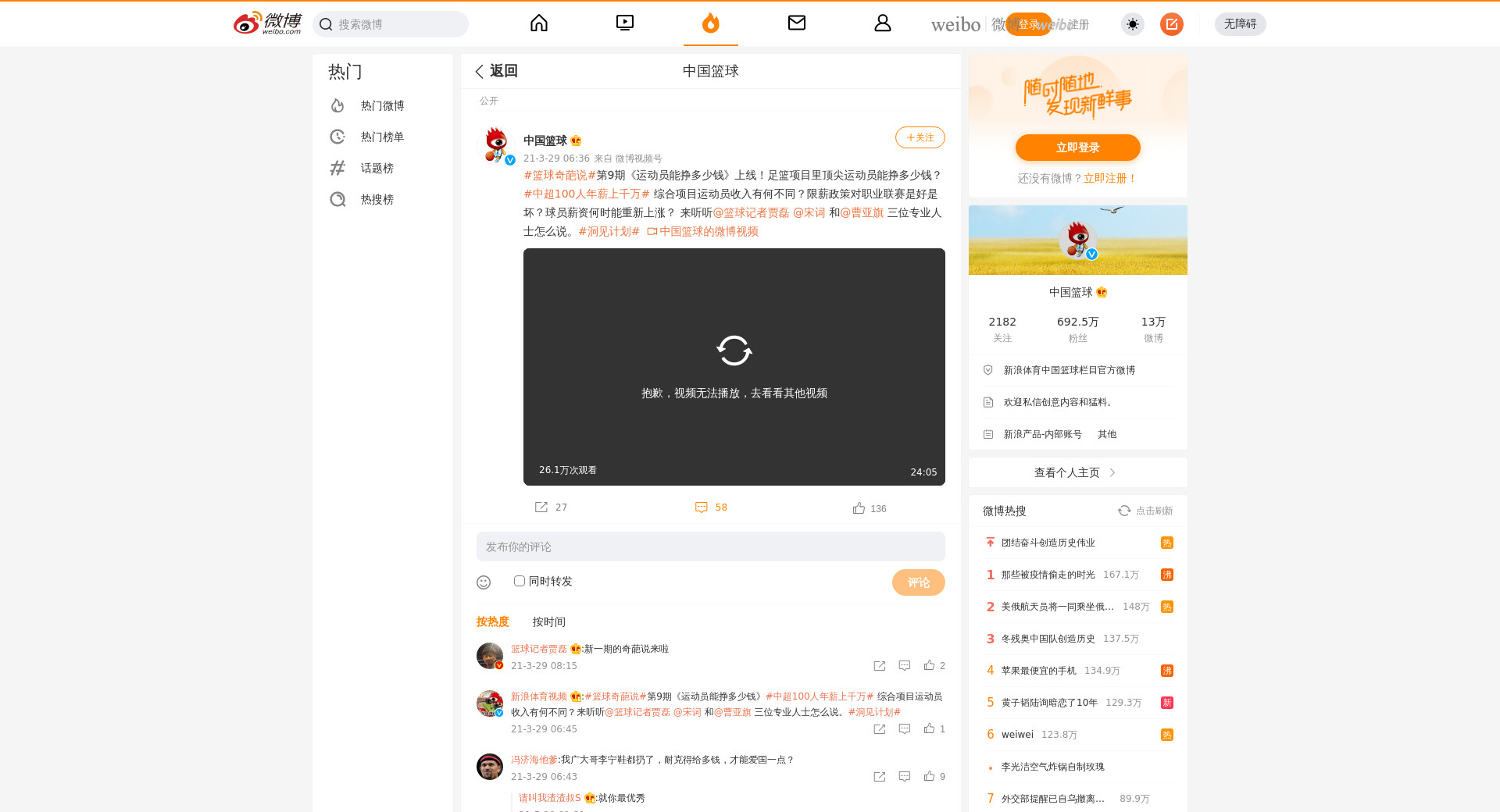The width and height of the screenshot is (1500, 812).
Task: Open the messages envelope icon
Action: 796,23
